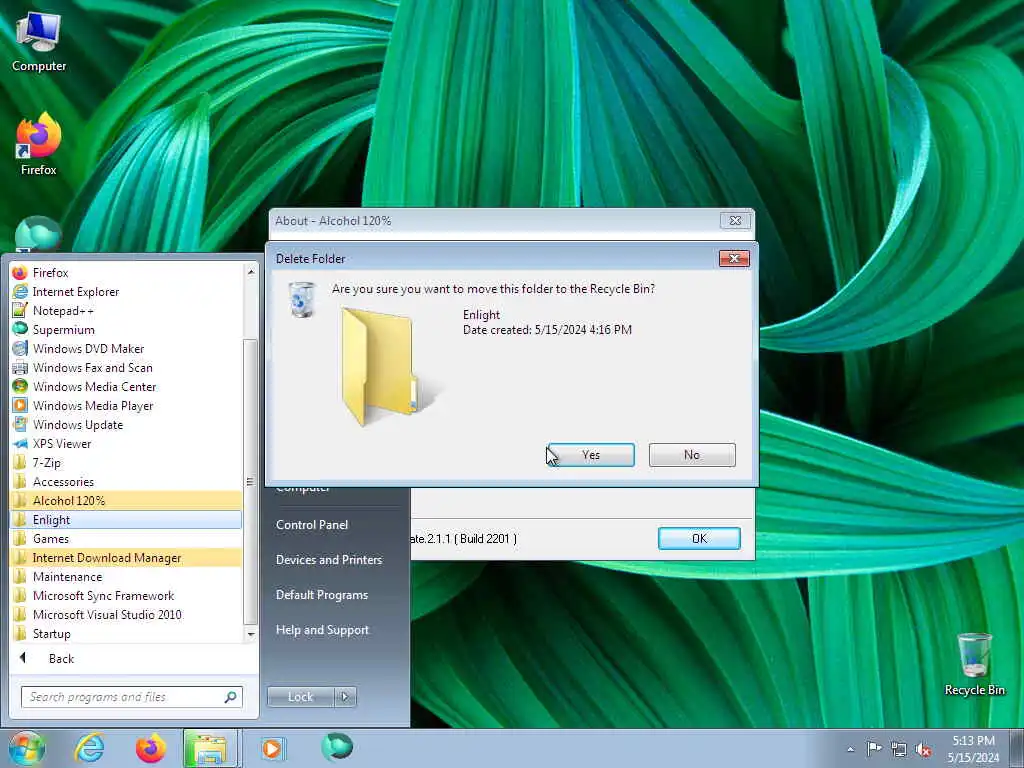Focus the Search programs and files box
Screen dimensions: 1024x768
[x=124, y=697]
